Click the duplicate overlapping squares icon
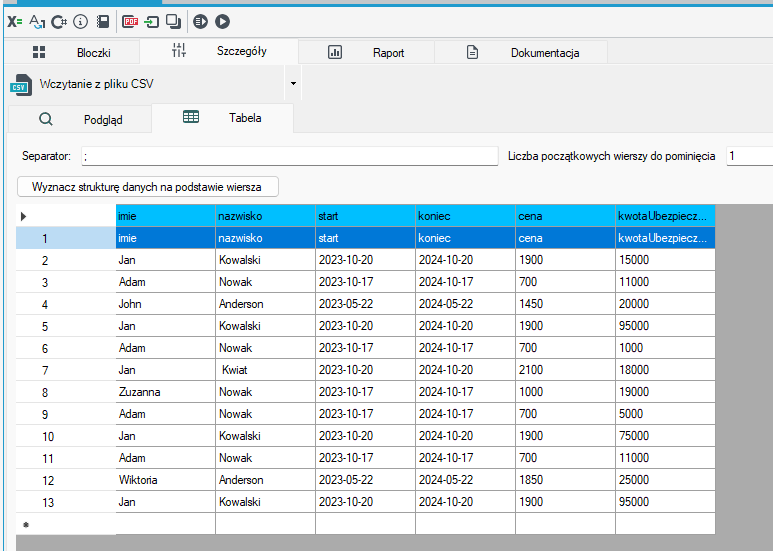Screen dimensions: 773x551 click(174, 22)
